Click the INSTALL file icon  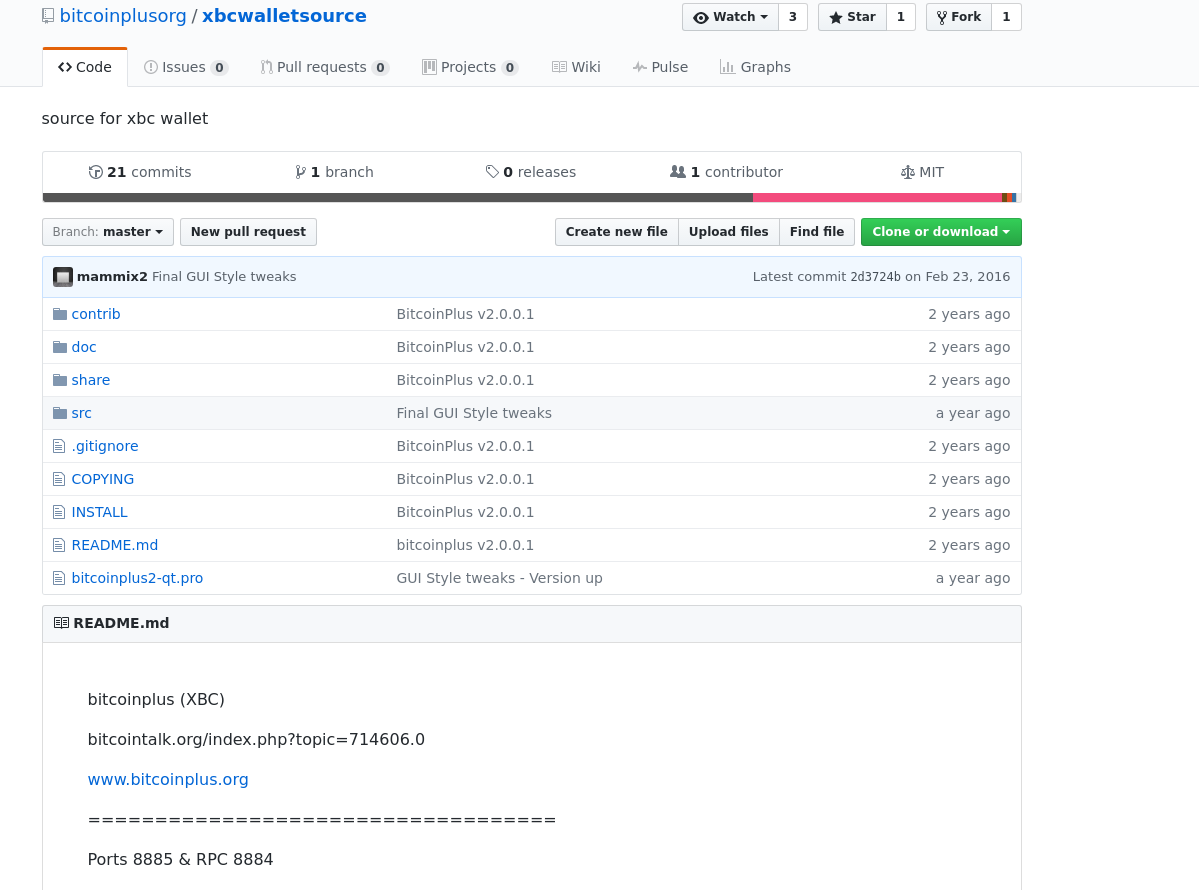click(x=59, y=512)
